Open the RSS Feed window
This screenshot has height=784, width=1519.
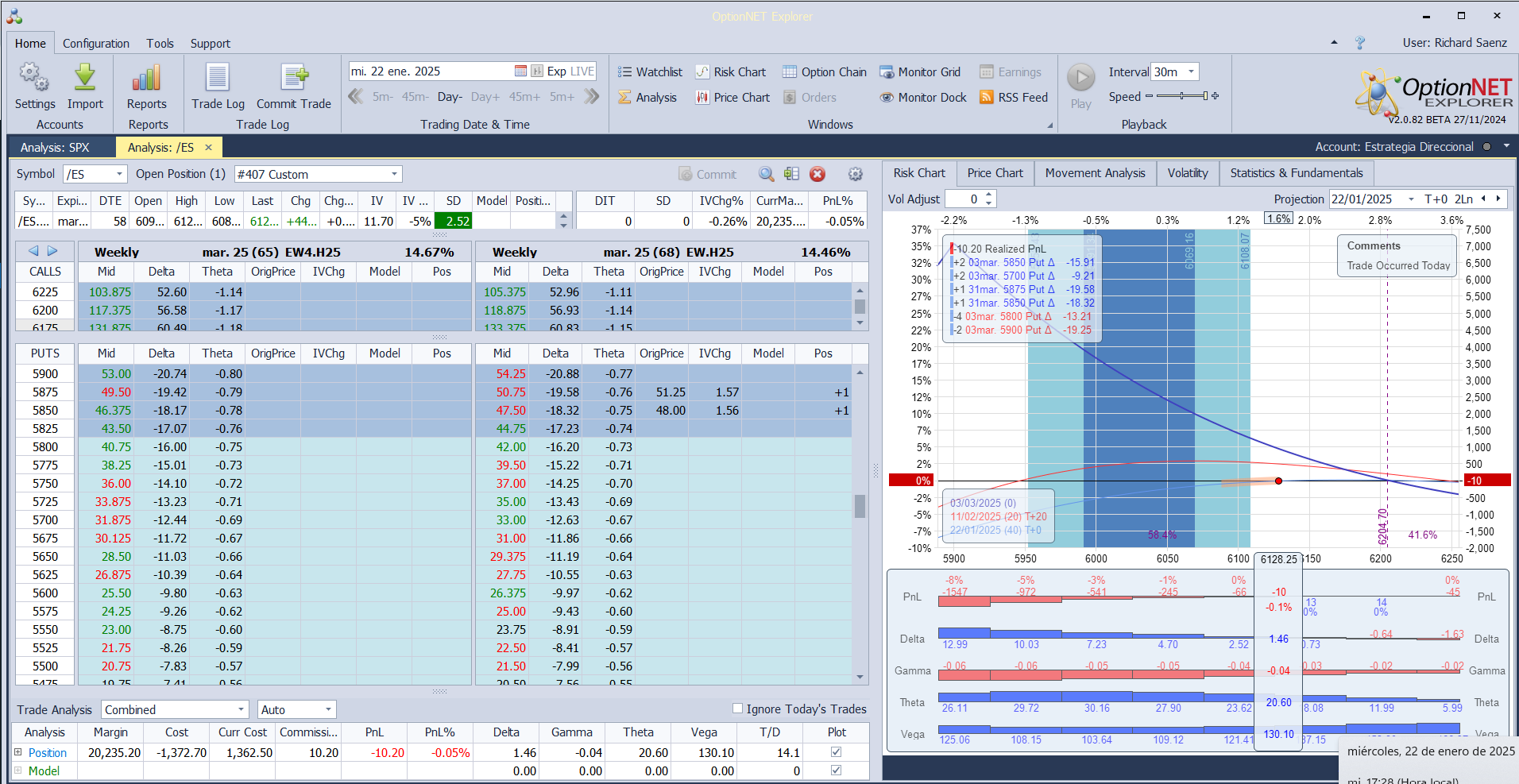click(x=1014, y=98)
